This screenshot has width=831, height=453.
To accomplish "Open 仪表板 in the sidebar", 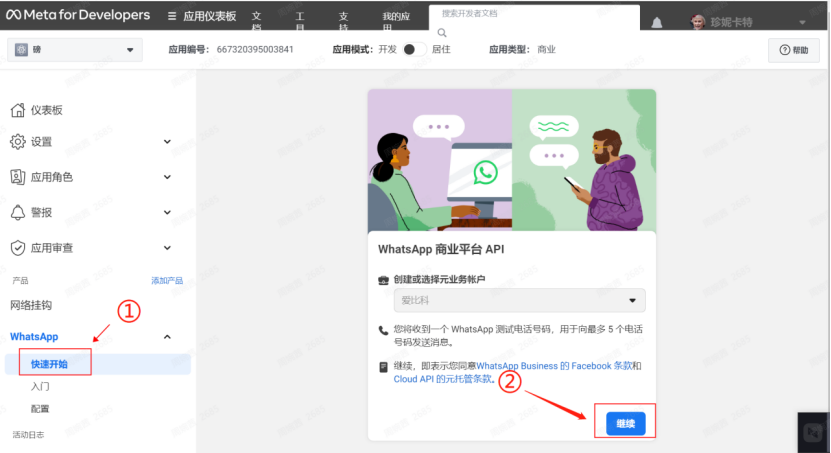I will pos(47,110).
